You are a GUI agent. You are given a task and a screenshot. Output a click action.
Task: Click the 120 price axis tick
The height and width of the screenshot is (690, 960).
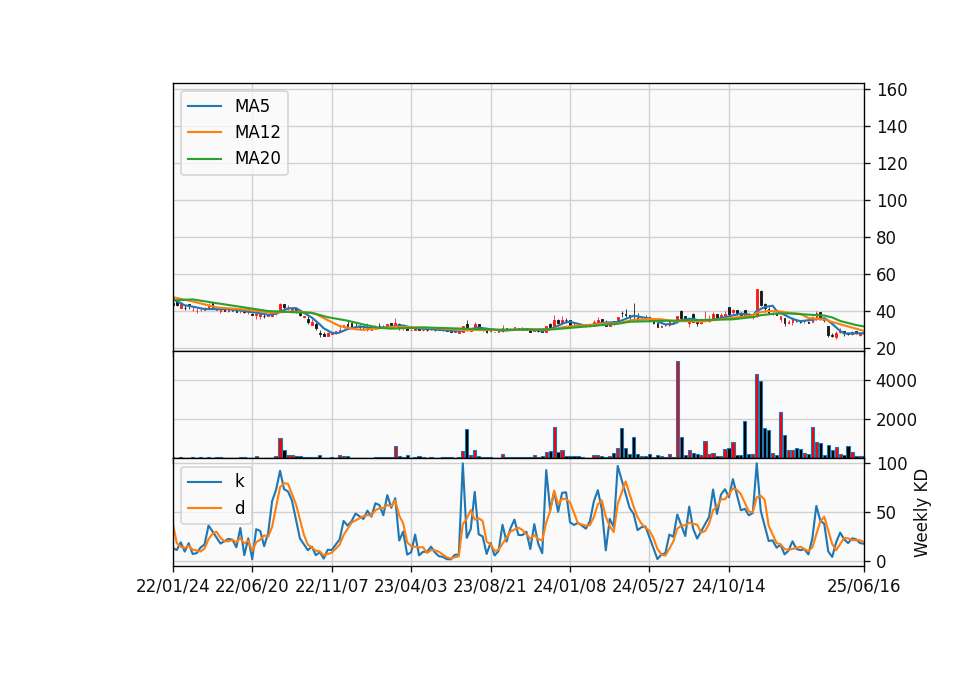892,164
